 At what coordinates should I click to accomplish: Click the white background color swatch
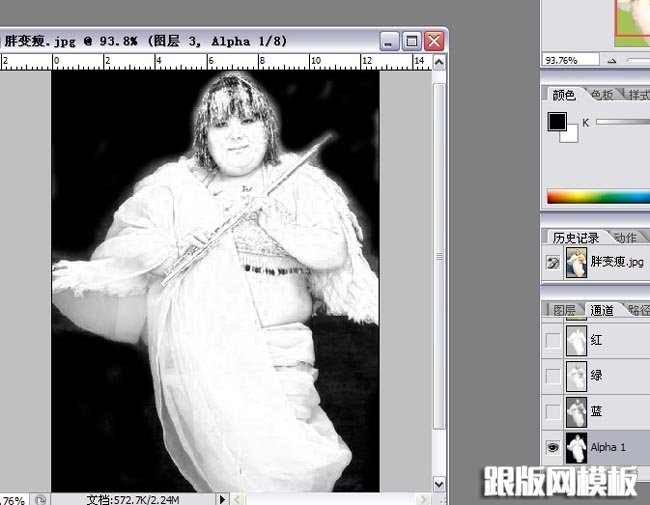(x=569, y=135)
